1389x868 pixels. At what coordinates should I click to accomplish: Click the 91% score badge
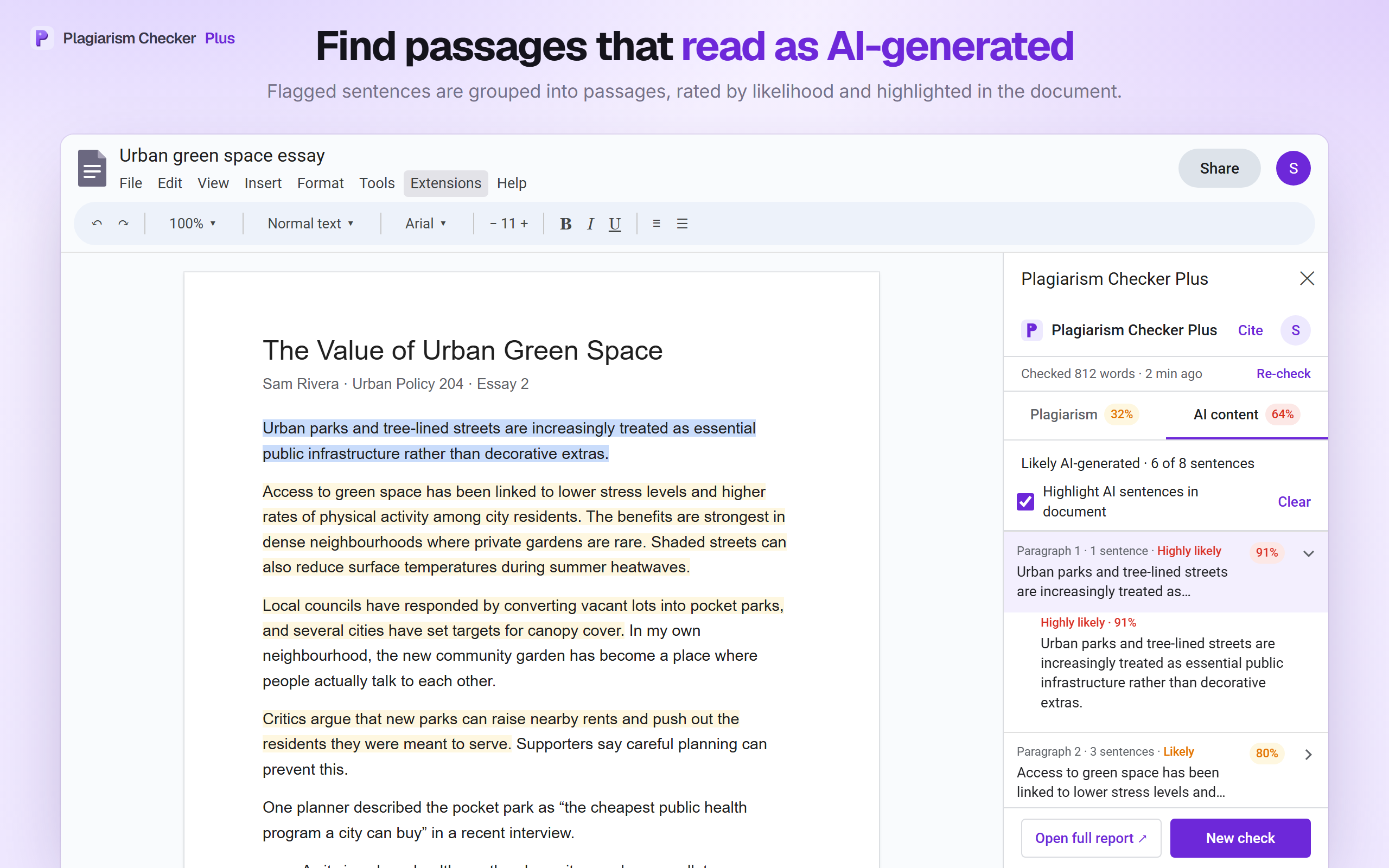1266,552
